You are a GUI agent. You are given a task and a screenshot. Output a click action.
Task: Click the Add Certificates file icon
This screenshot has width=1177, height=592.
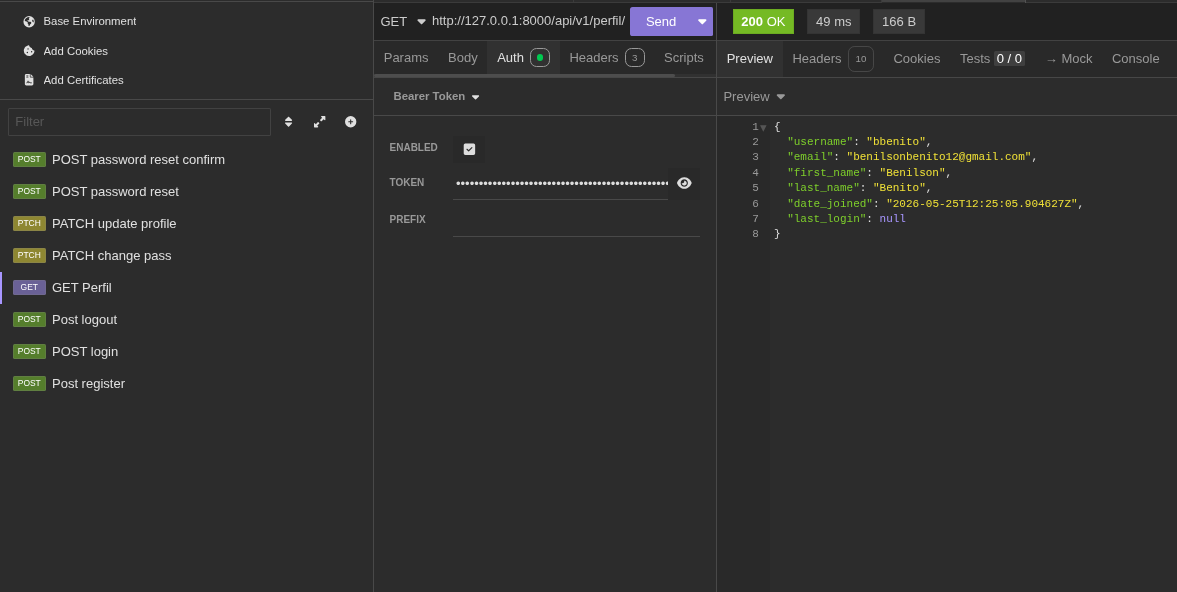[29, 80]
